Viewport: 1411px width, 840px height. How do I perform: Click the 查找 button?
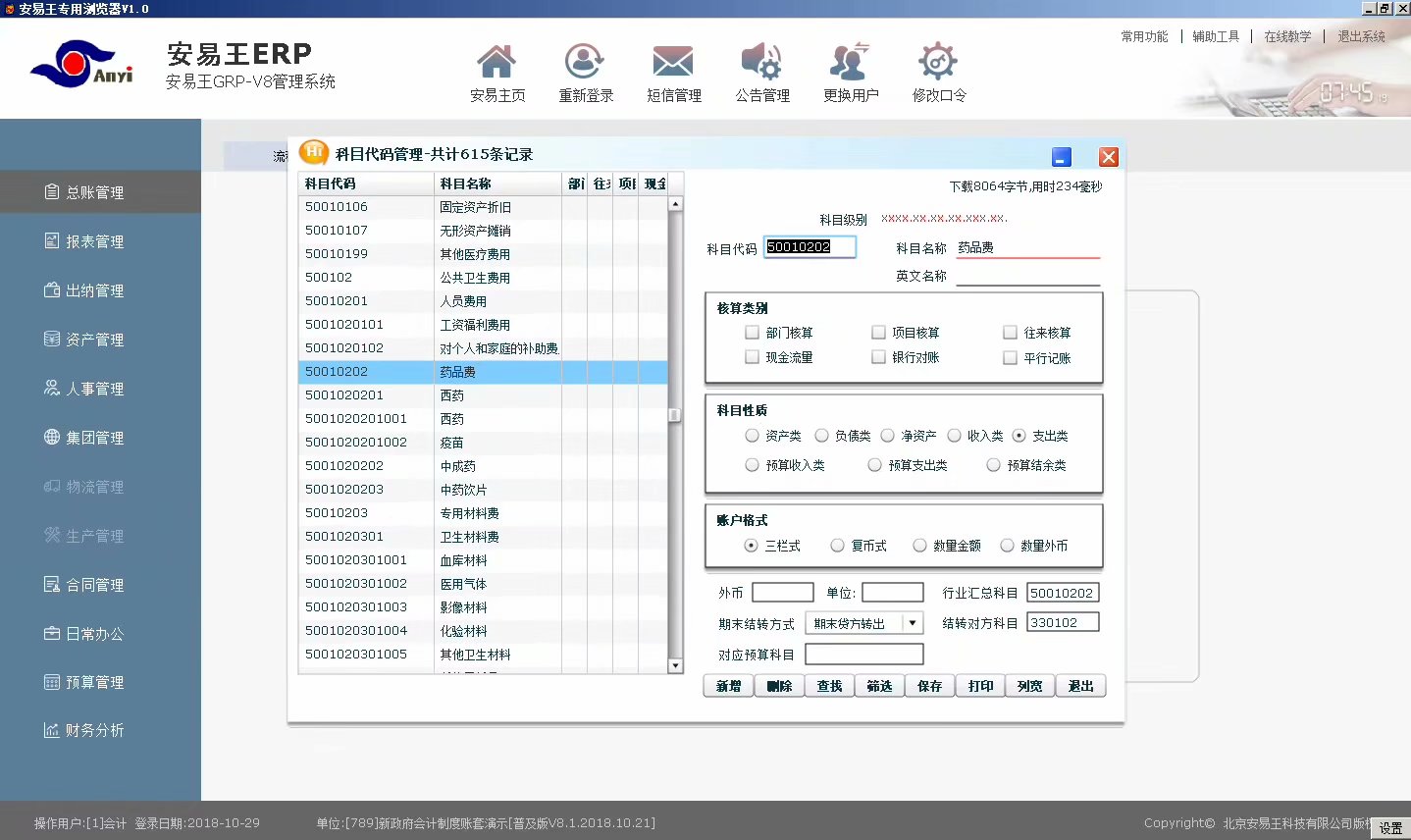pos(829,686)
